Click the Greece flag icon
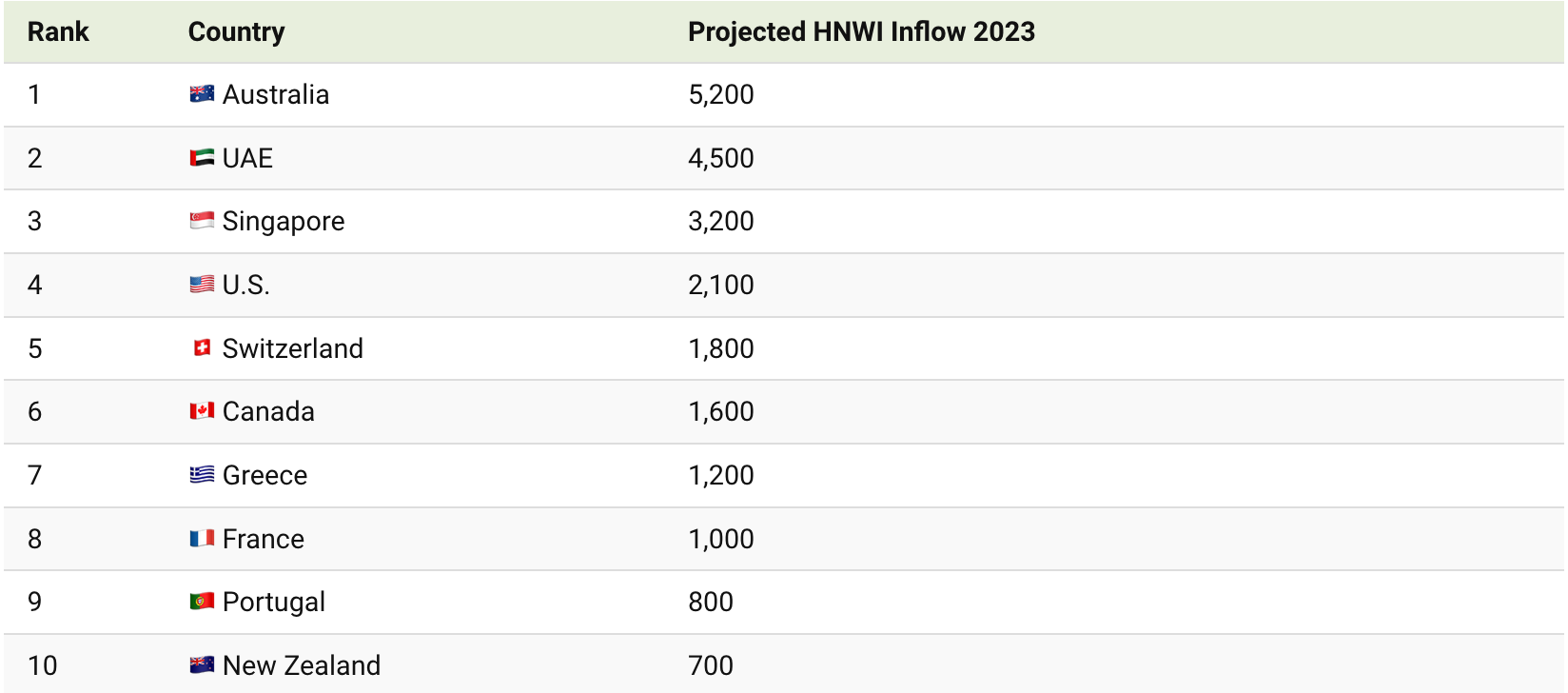This screenshot has height=693, width=1568. click(x=202, y=475)
